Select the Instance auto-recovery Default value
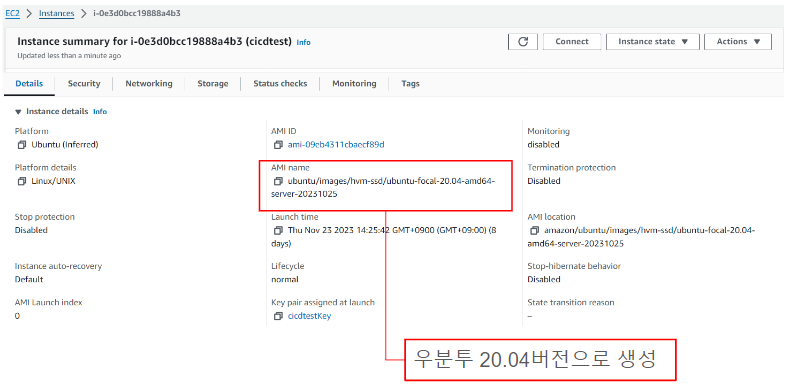This screenshot has height=390, width=787. coord(29,279)
